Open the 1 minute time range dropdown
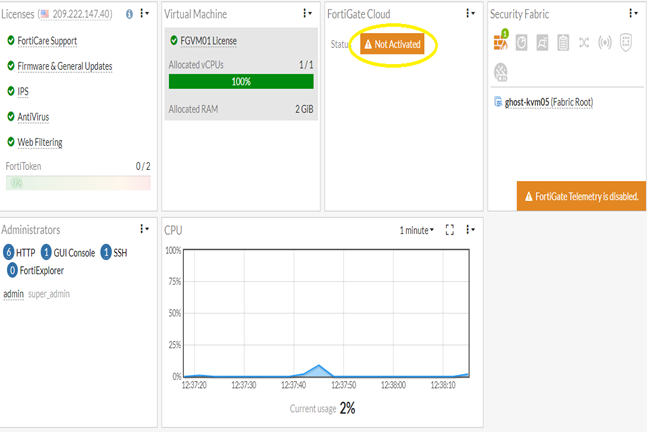The image size is (647, 432). pyautogui.click(x=416, y=230)
